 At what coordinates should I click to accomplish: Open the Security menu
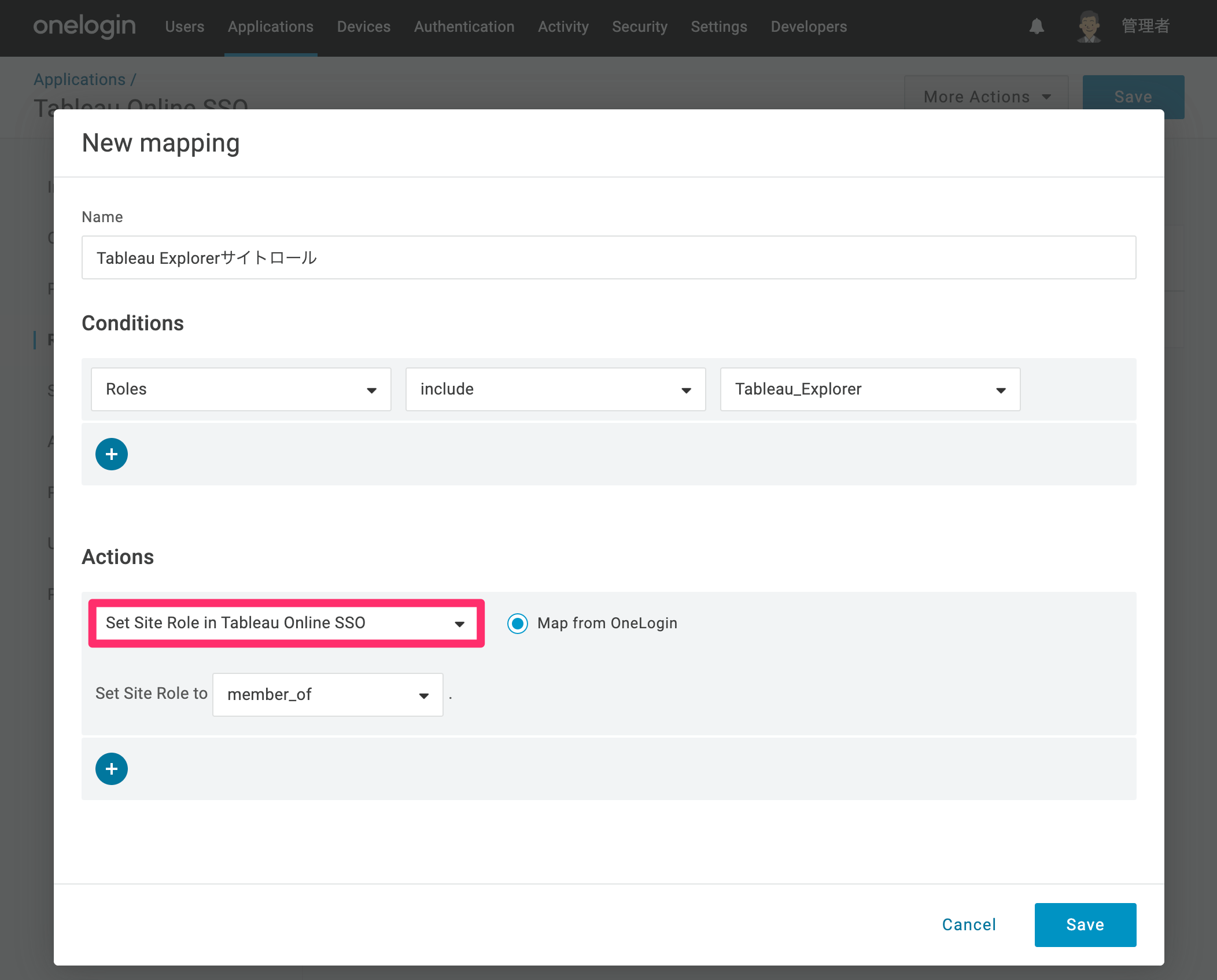640,27
